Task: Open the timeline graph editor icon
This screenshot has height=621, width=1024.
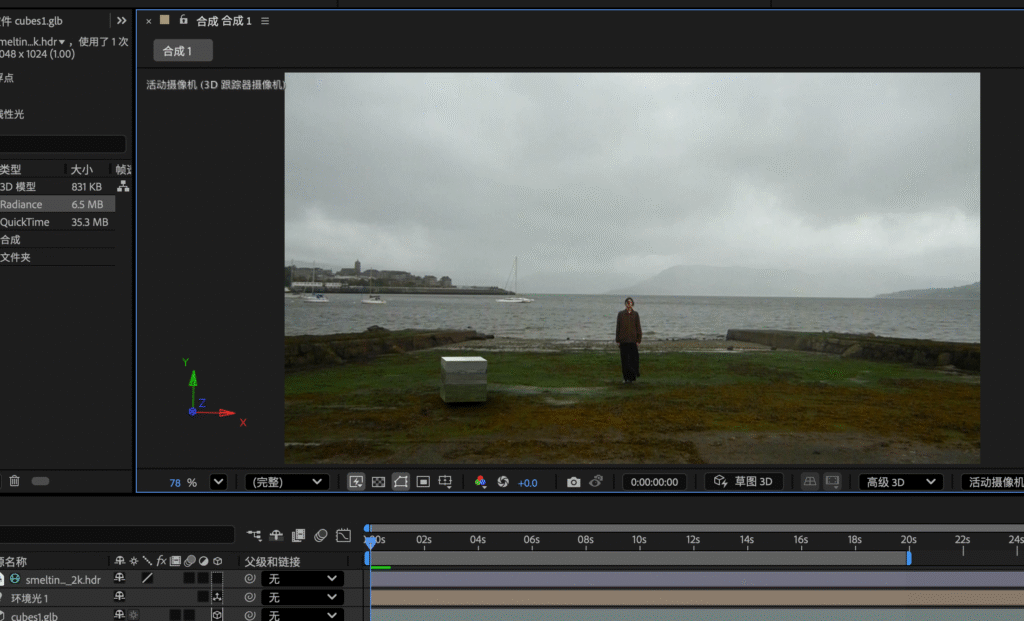Action: 343,536
